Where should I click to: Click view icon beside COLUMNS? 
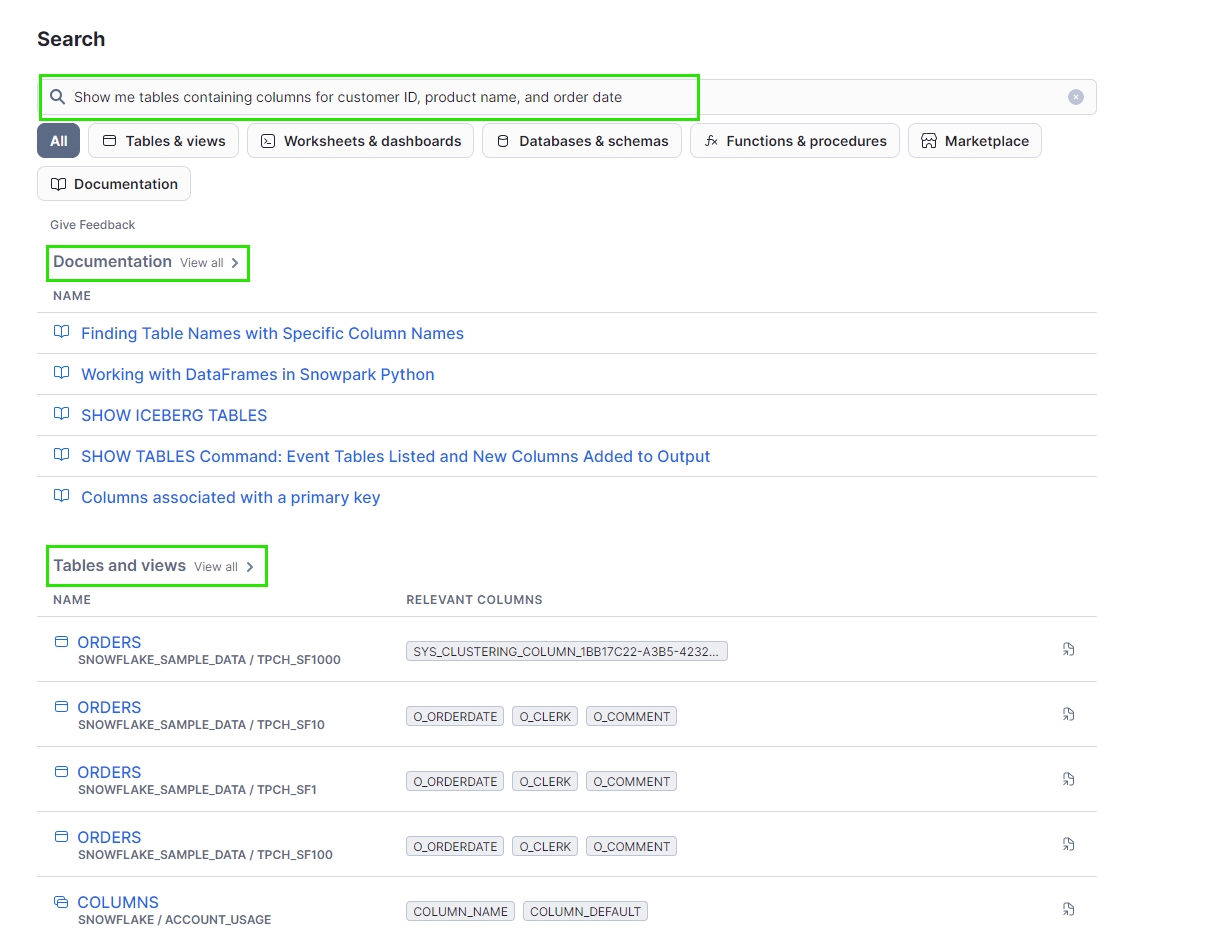click(x=61, y=901)
